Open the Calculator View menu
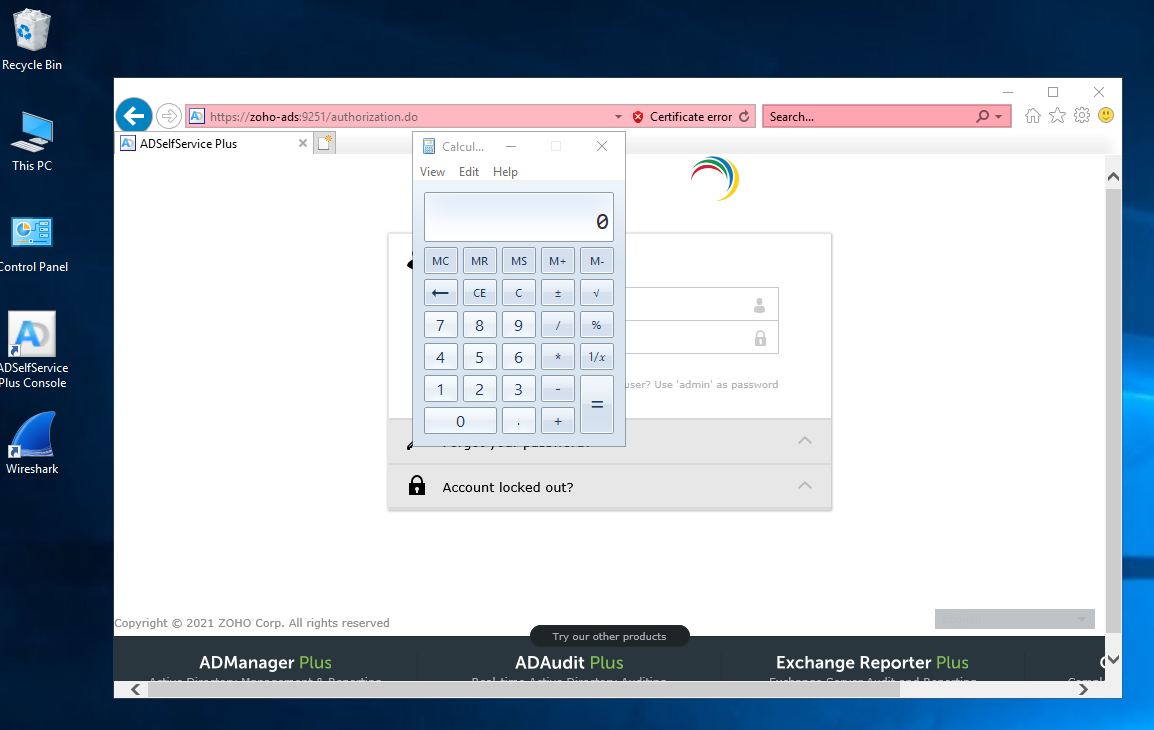Image resolution: width=1154 pixels, height=730 pixels. pos(432,172)
